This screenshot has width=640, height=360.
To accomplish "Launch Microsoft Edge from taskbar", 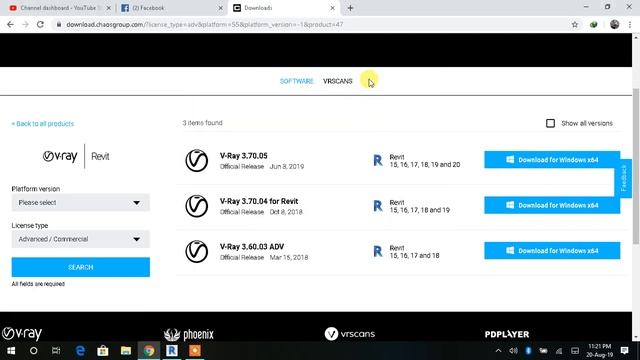I will tap(80, 351).
